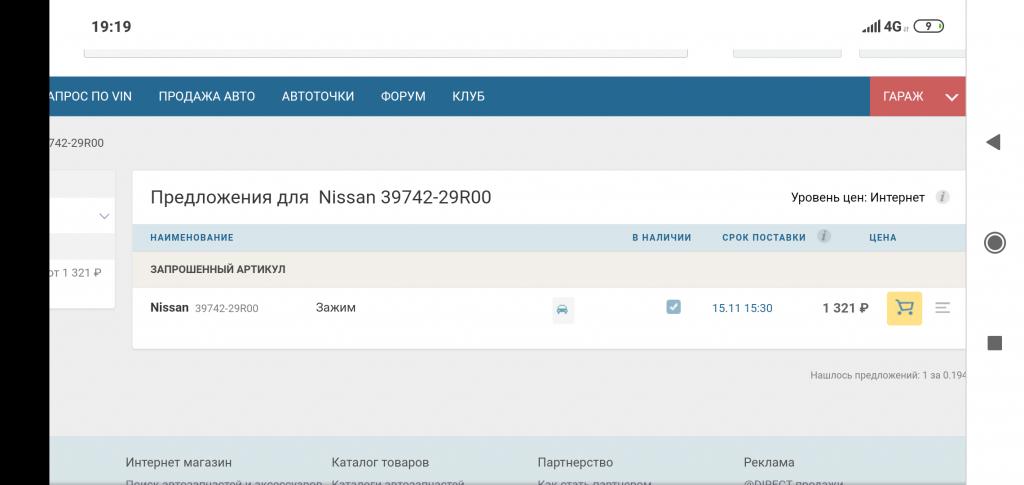Show price level info icon
The image size is (1024, 485).
click(x=942, y=197)
